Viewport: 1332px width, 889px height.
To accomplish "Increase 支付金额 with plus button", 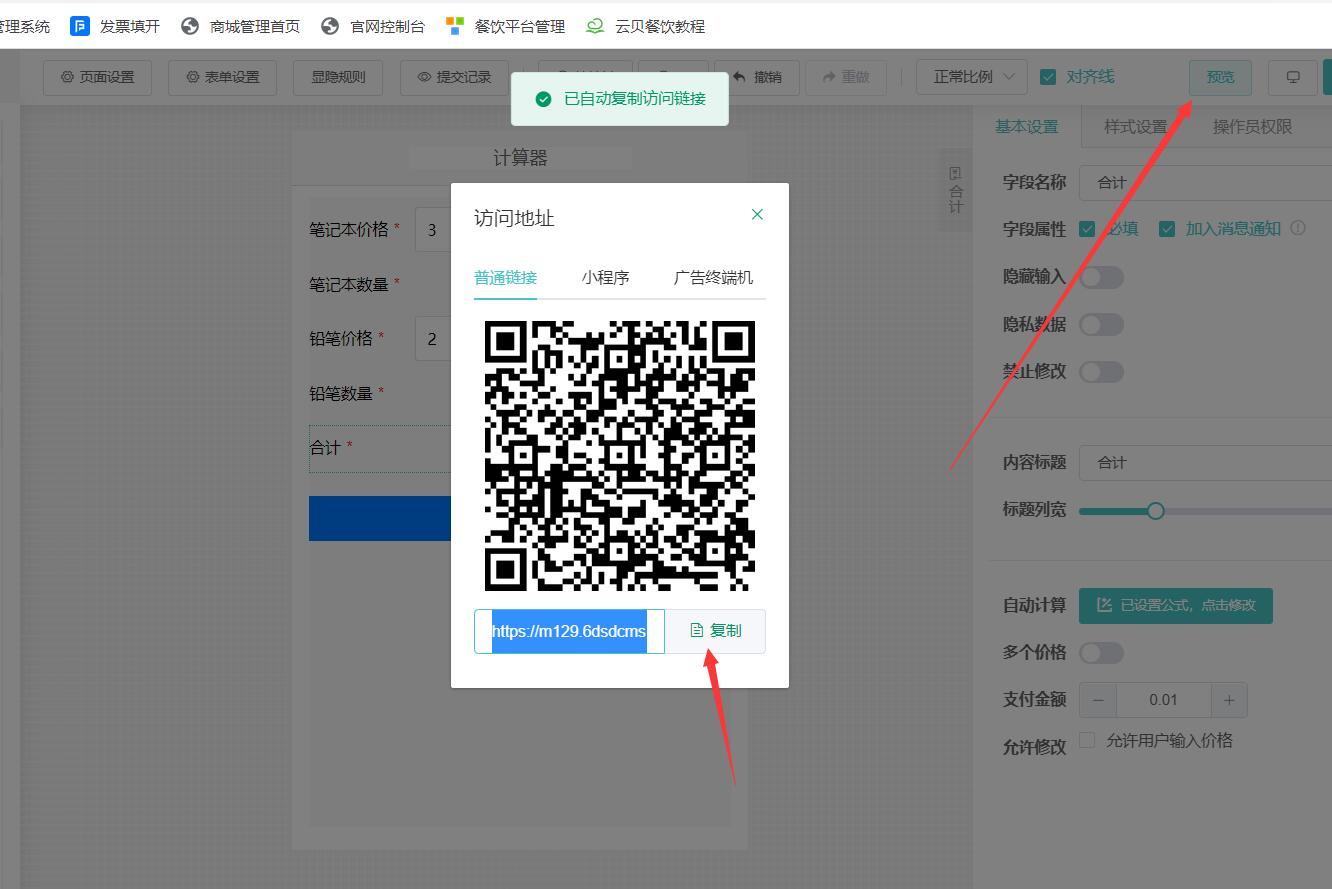I will tap(1229, 700).
